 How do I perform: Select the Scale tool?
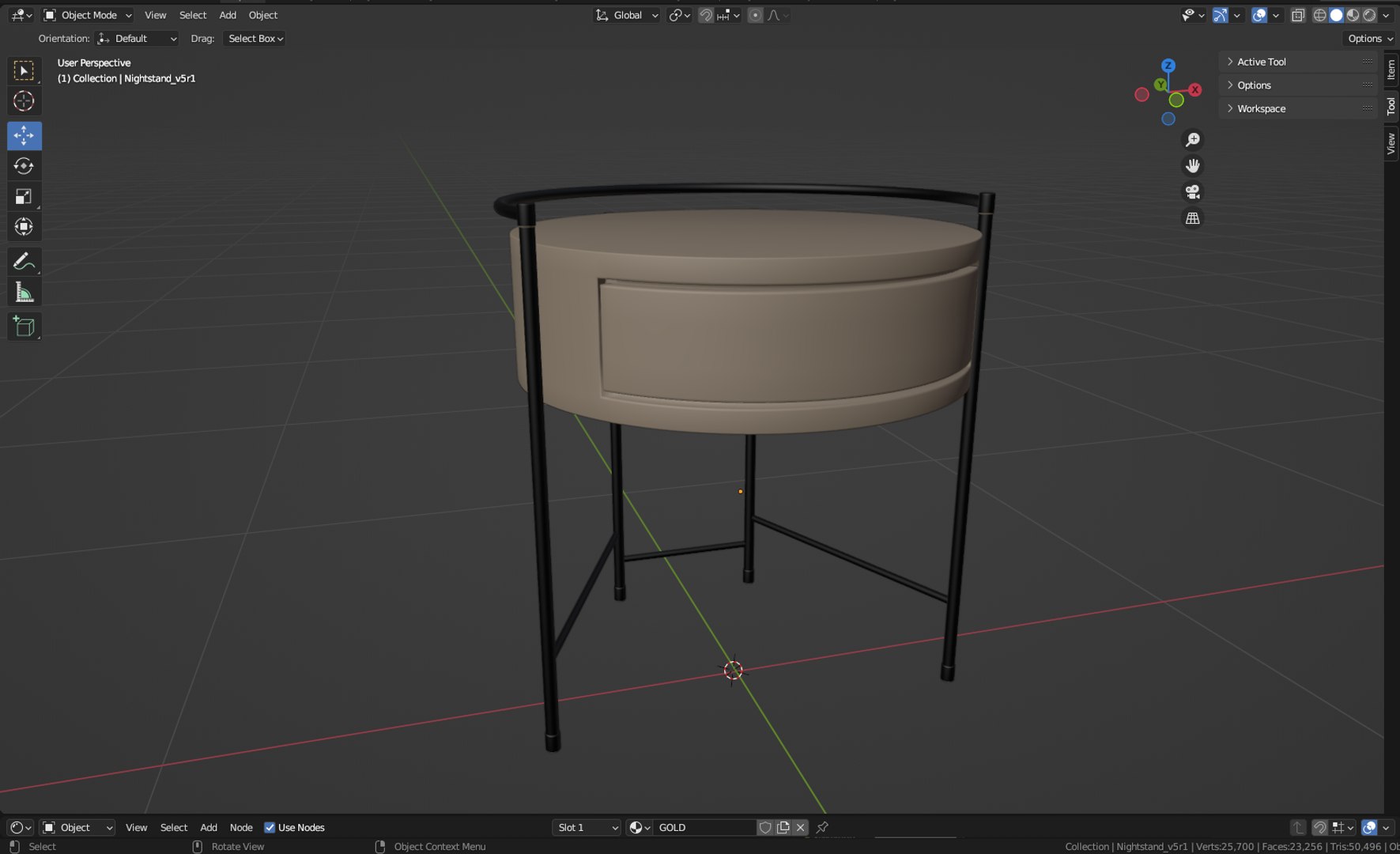point(24,197)
